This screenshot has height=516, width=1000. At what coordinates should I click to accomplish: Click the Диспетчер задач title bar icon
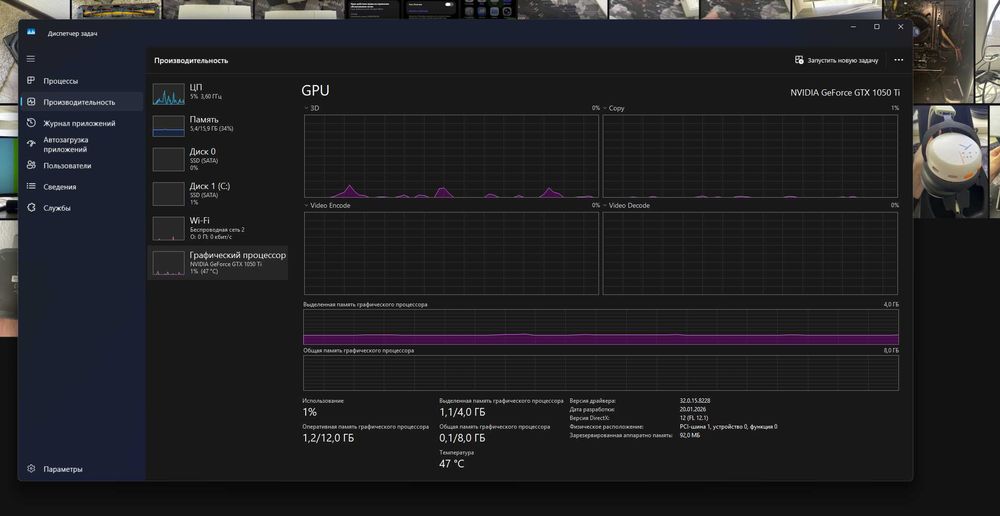31,33
